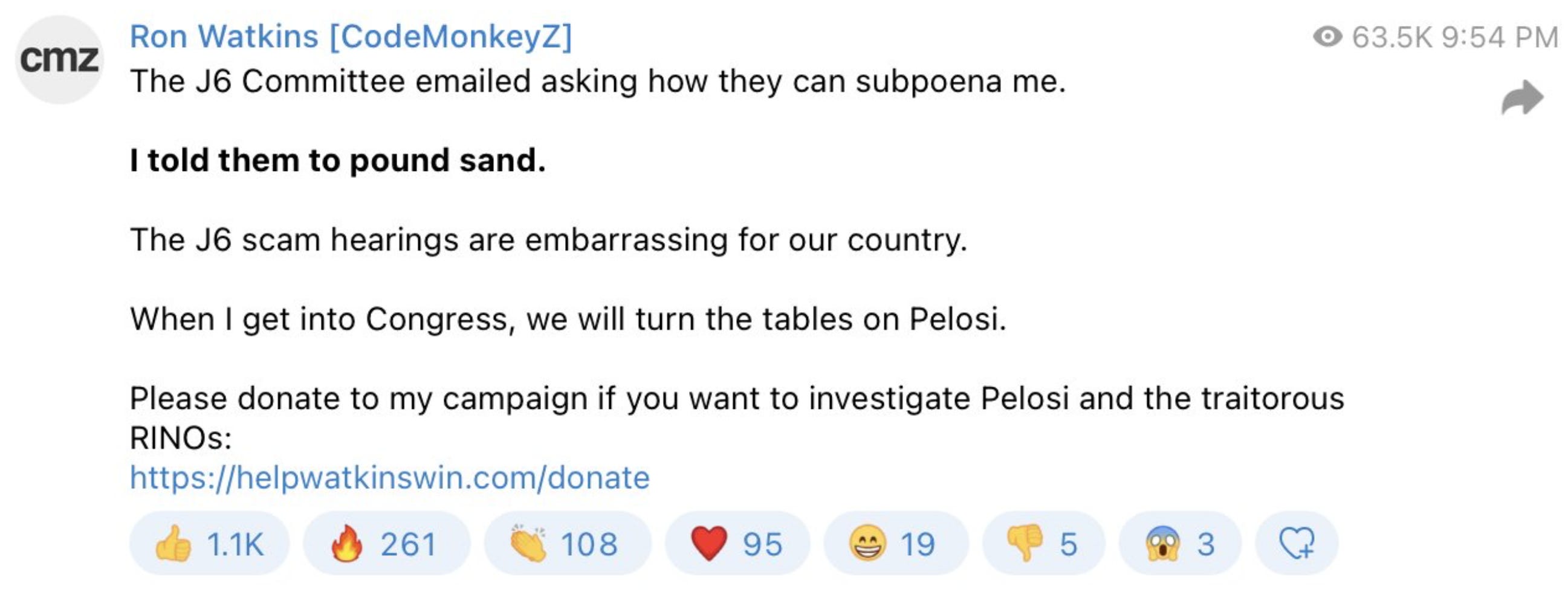Open the add reaction heart-plus button
The height and width of the screenshot is (592, 1568).
click(1296, 543)
